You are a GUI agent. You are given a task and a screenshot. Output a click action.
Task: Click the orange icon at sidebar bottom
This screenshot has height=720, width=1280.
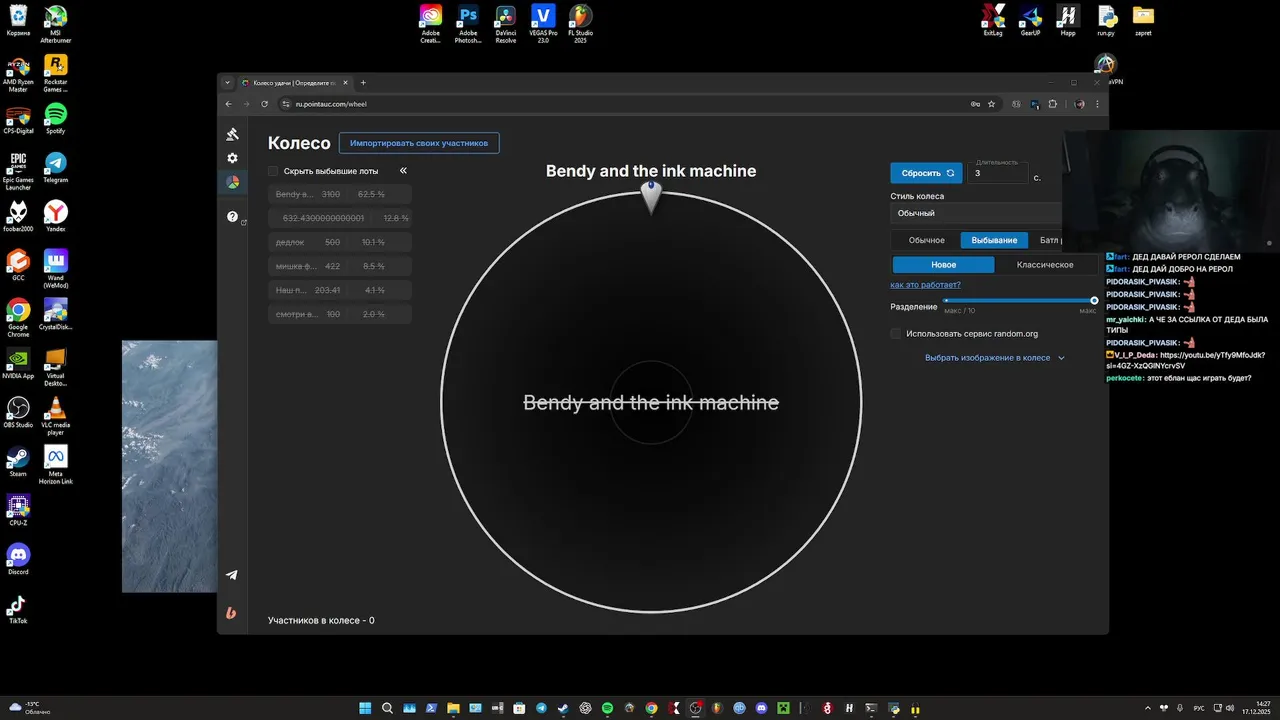coord(232,613)
